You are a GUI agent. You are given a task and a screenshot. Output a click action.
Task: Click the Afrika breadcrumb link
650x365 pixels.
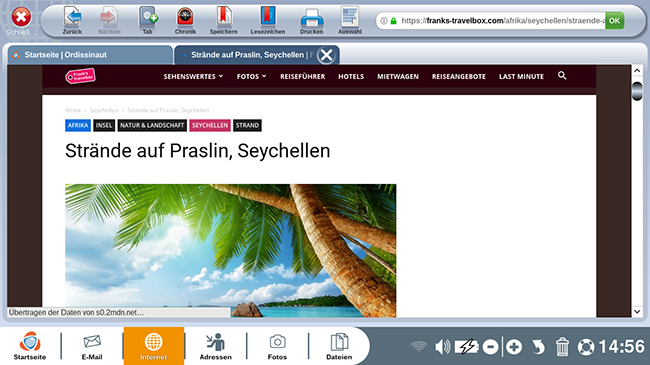(x=73, y=110)
